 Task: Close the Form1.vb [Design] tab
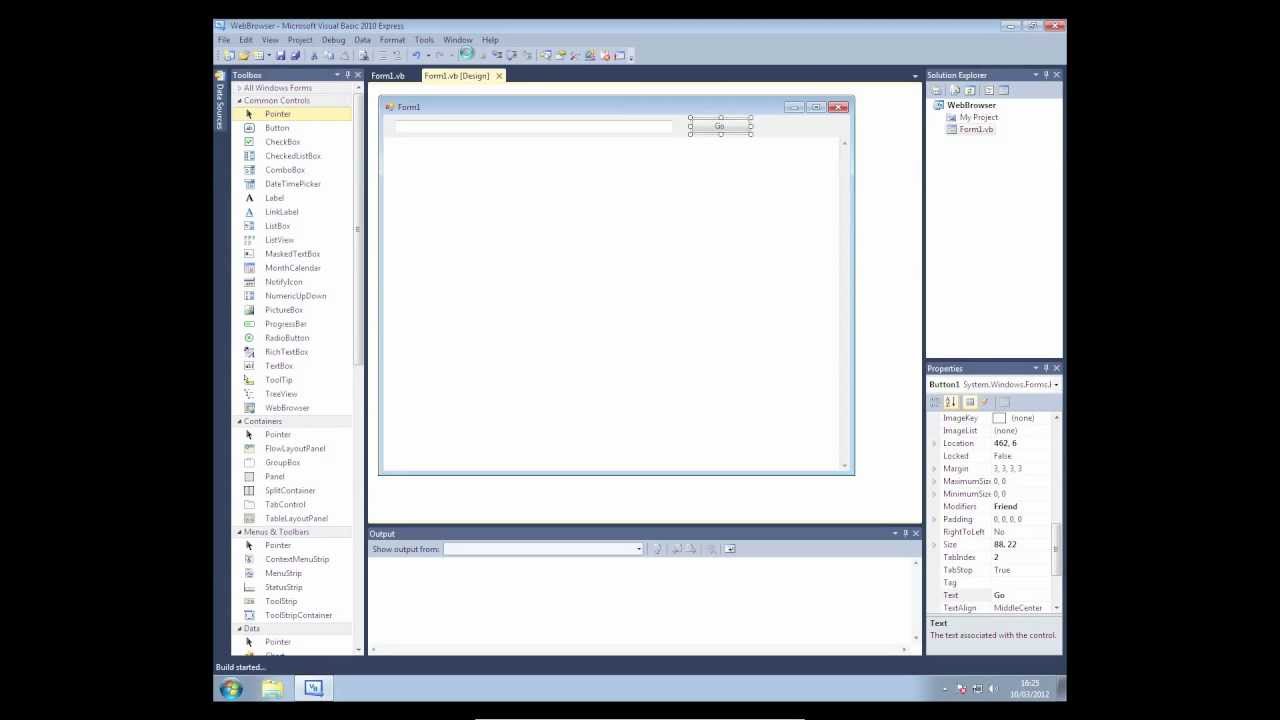[499, 76]
